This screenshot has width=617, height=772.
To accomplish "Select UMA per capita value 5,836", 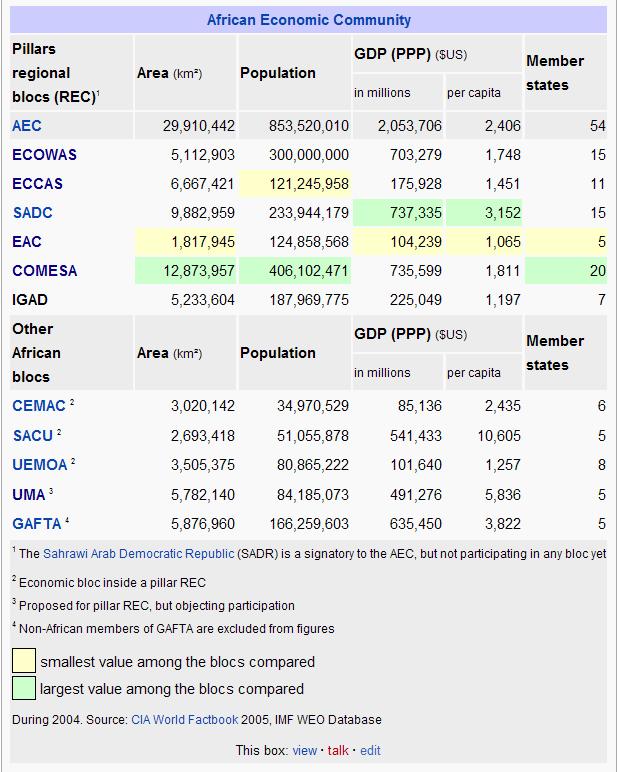I will pos(503,494).
